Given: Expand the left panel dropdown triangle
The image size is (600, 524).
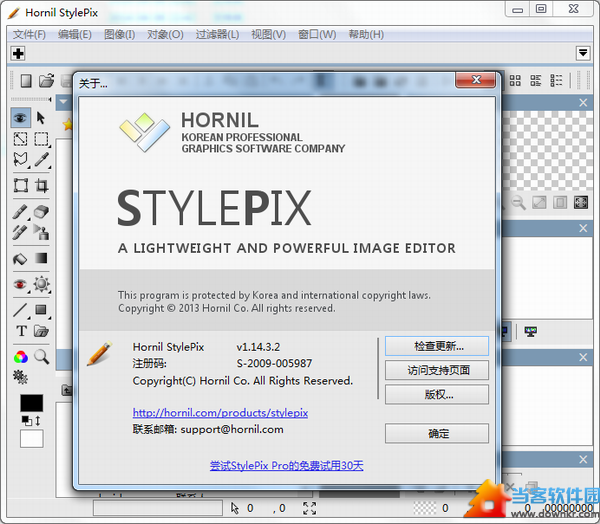Looking at the screenshot, I should (63, 102).
